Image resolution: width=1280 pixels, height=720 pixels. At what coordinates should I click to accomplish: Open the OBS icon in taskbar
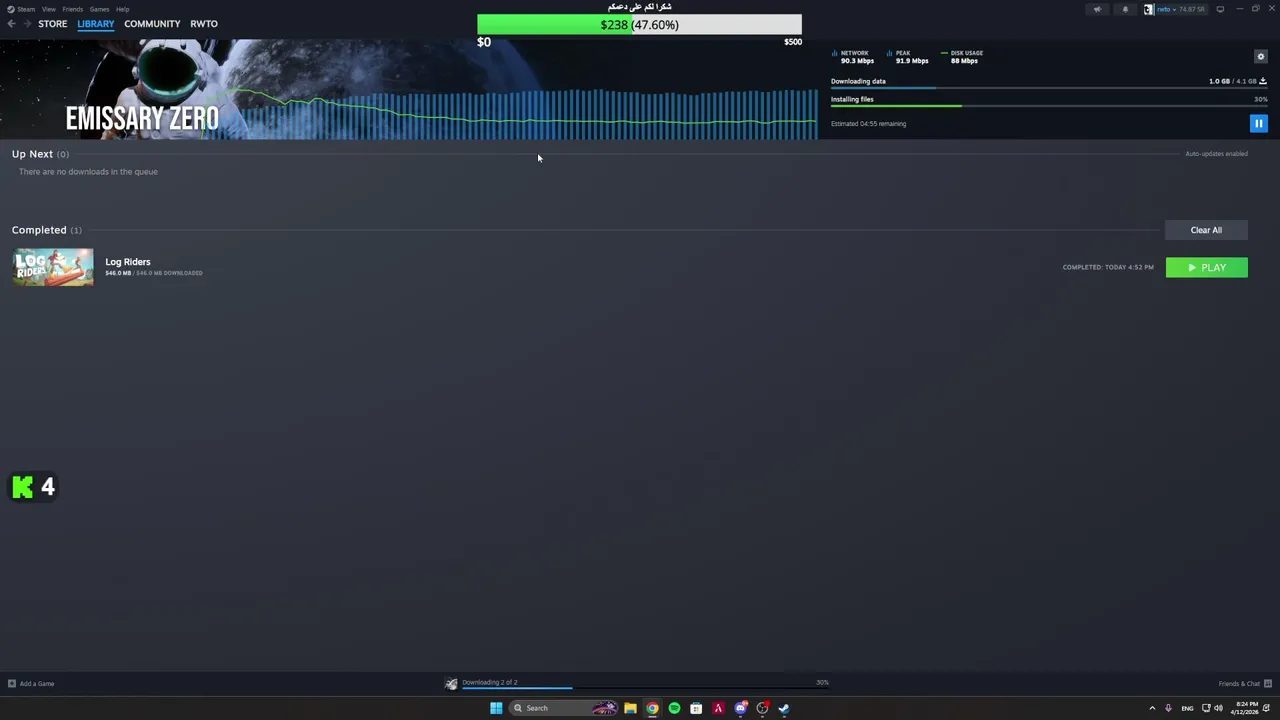pyautogui.click(x=762, y=708)
